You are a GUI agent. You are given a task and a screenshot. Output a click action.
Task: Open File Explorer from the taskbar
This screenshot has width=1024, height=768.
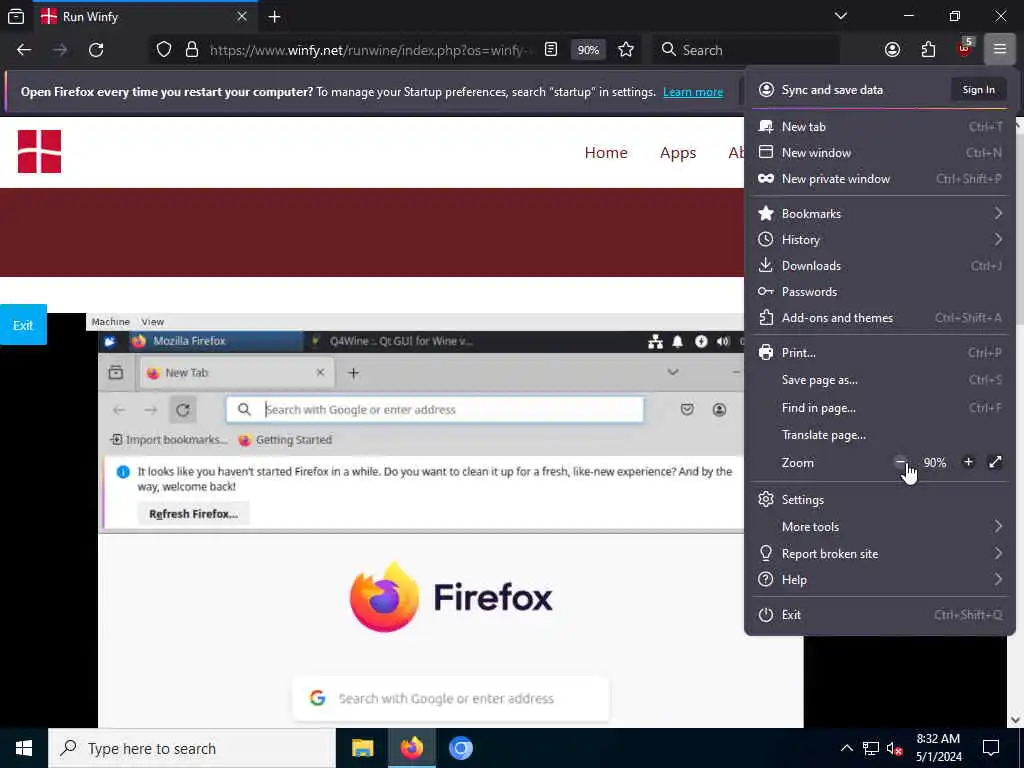point(362,748)
